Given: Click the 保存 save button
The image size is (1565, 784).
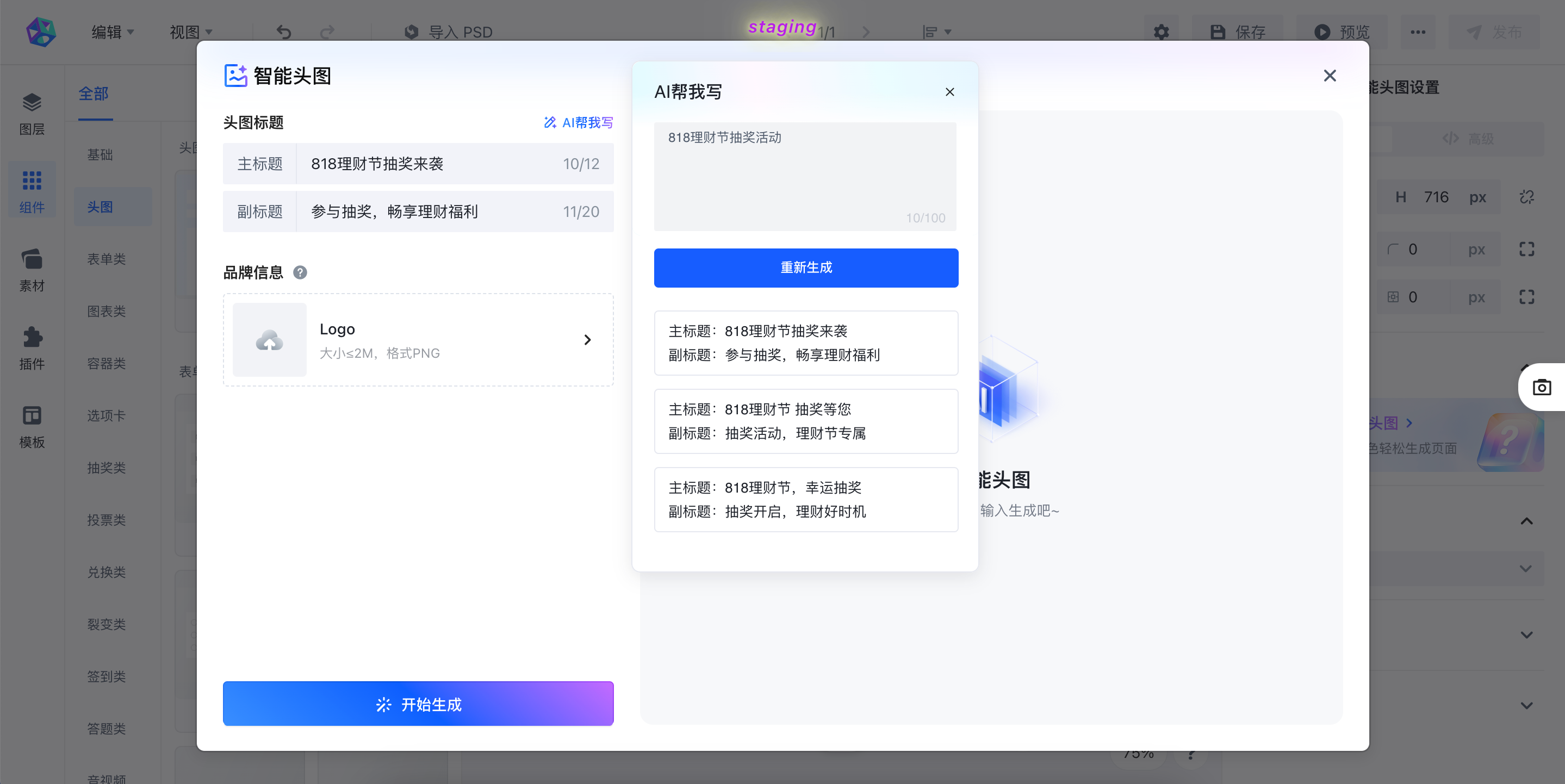Looking at the screenshot, I should (x=1238, y=32).
